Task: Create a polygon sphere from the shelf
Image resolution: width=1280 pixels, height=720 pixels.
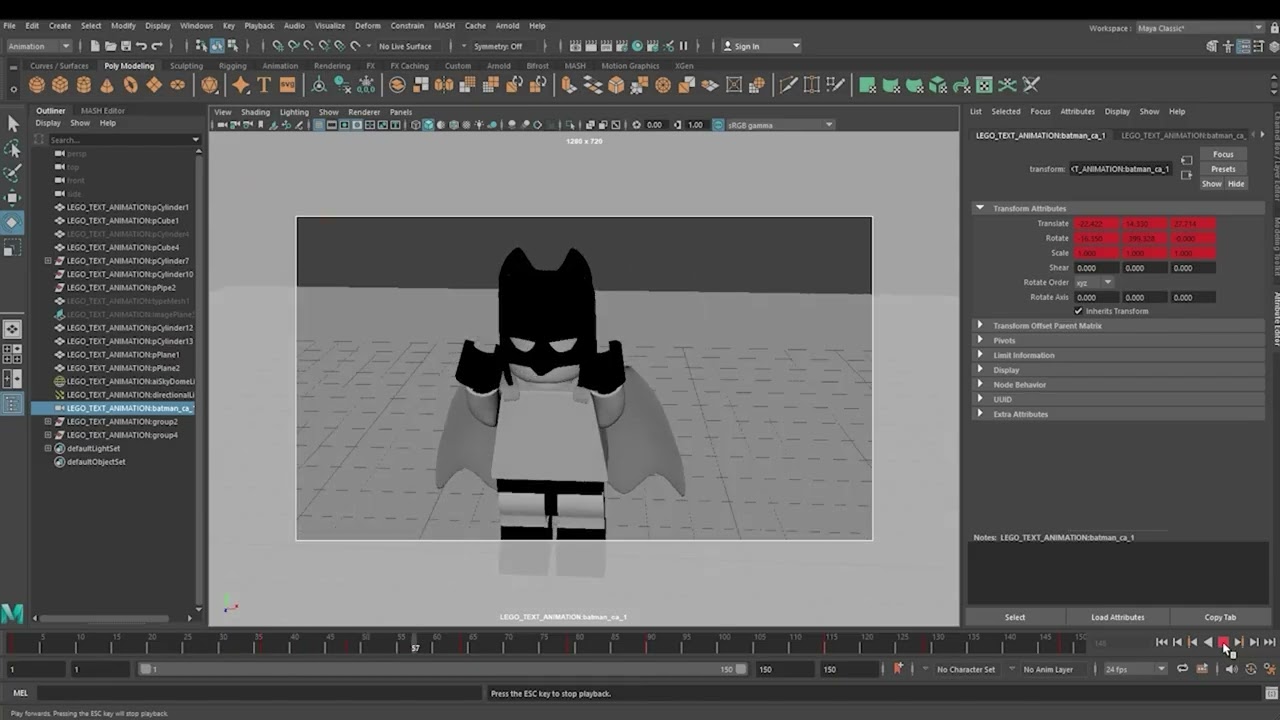Action: (37, 85)
